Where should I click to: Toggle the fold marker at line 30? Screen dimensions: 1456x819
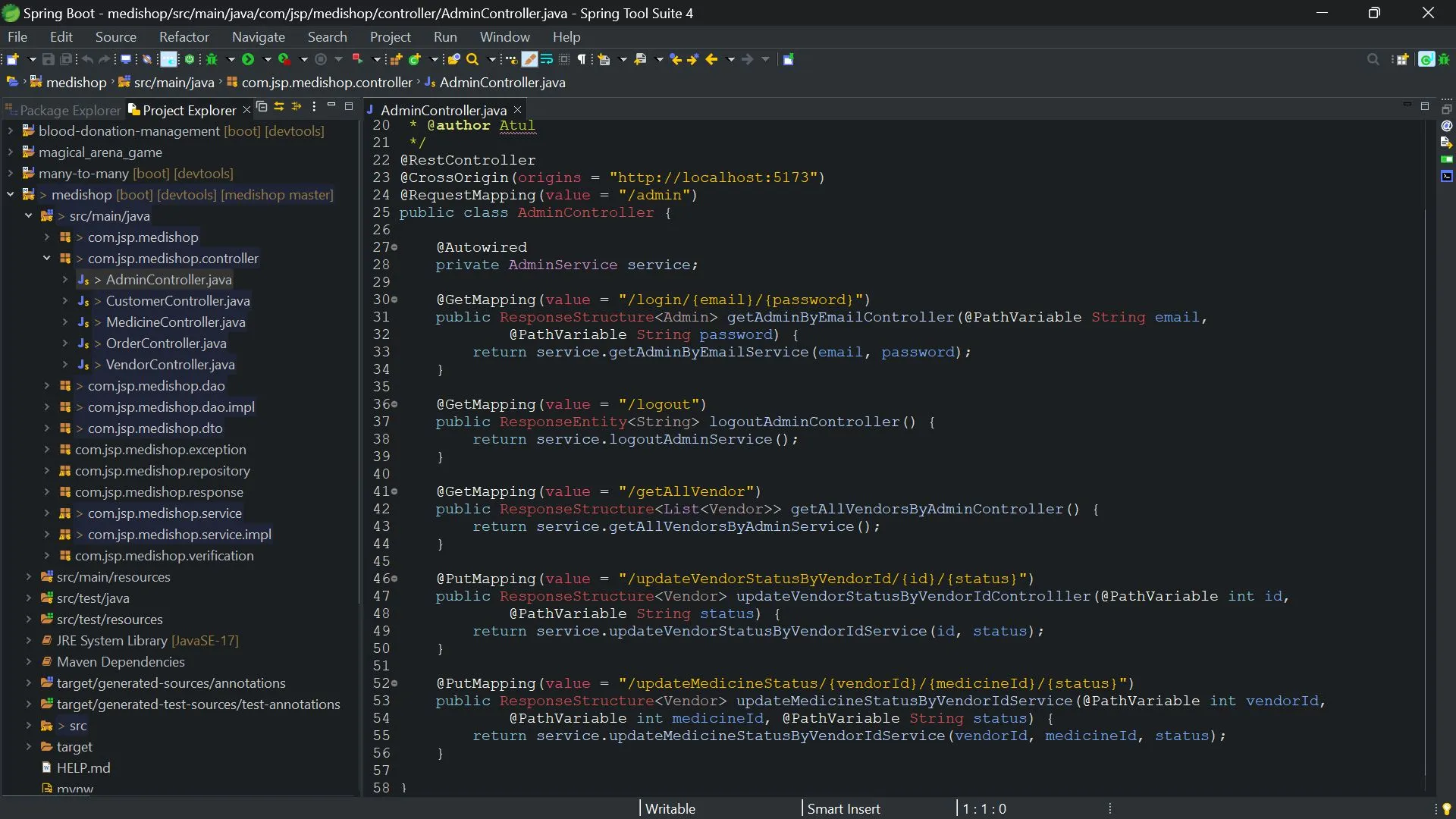(x=394, y=300)
